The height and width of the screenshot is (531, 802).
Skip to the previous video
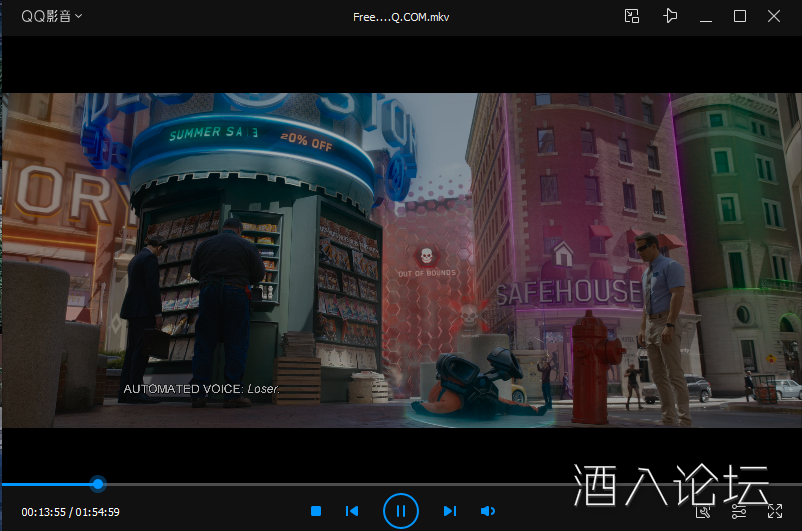pyautogui.click(x=352, y=511)
